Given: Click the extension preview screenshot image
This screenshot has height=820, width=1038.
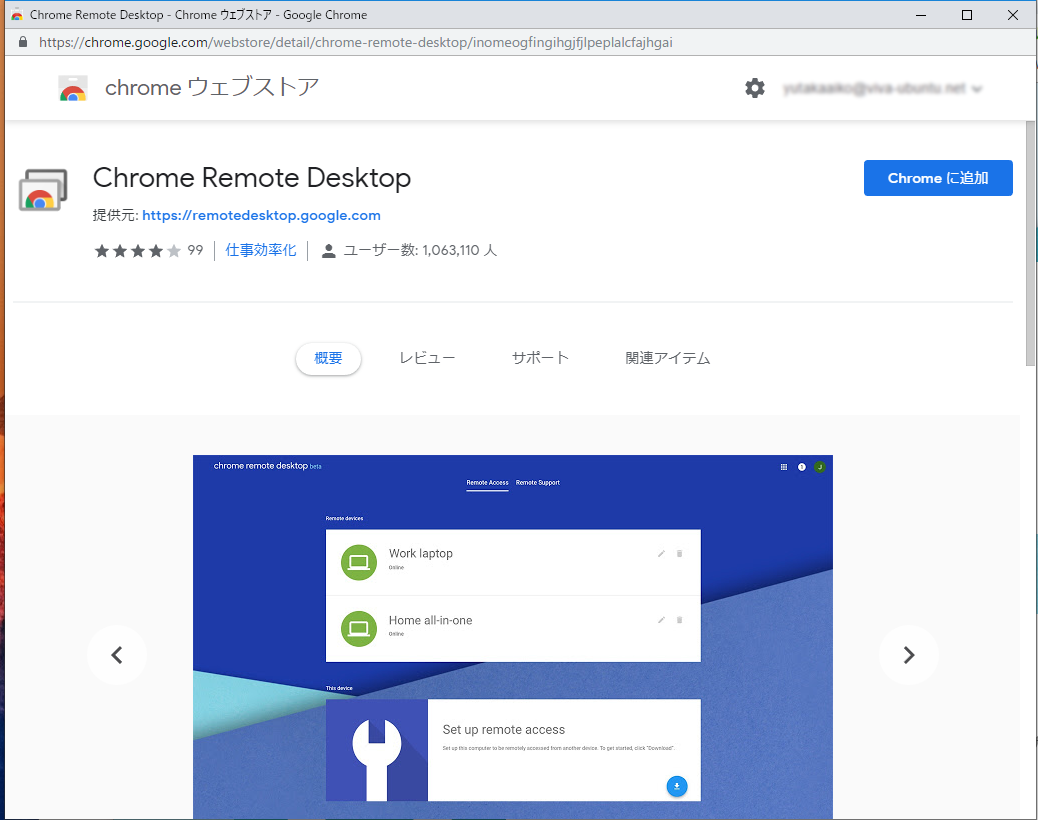Looking at the screenshot, I should pos(513,637).
